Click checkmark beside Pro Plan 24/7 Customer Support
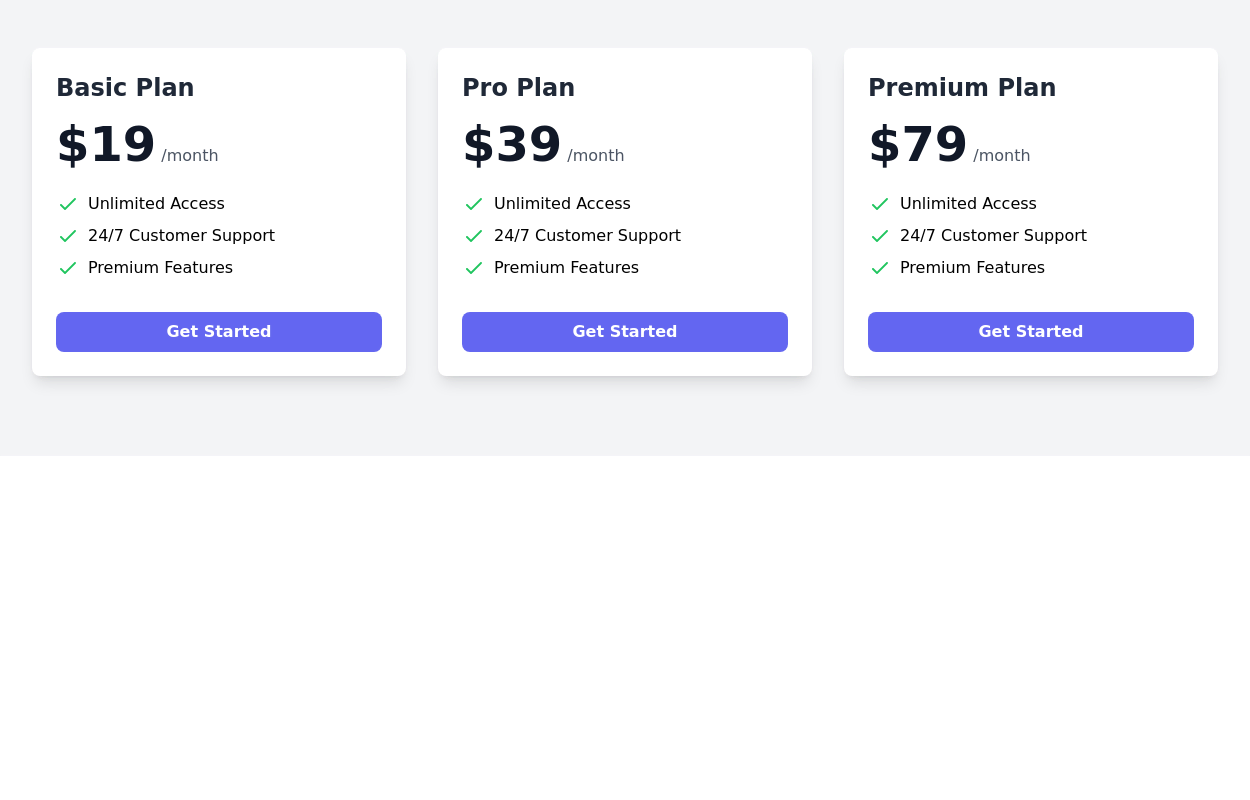The image size is (1250, 800). 474,236
